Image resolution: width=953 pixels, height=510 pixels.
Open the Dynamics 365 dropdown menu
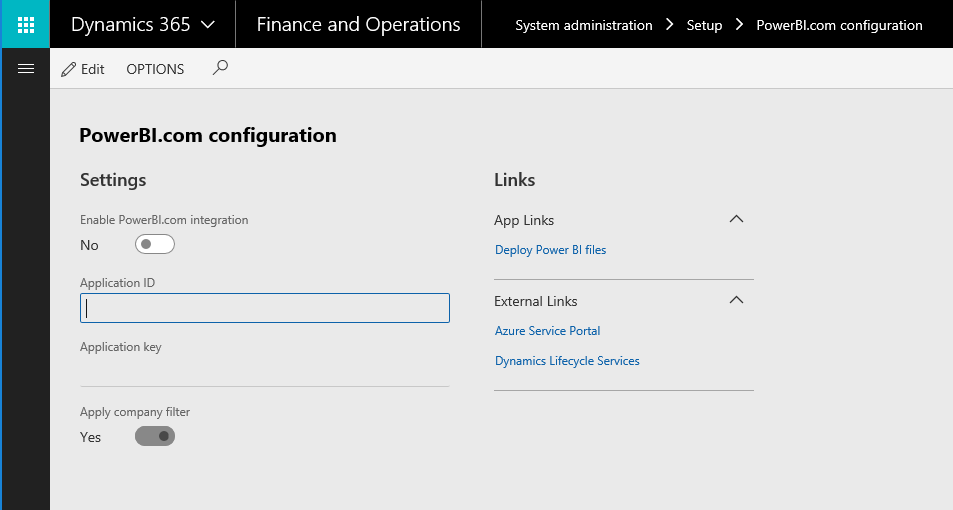click(143, 25)
